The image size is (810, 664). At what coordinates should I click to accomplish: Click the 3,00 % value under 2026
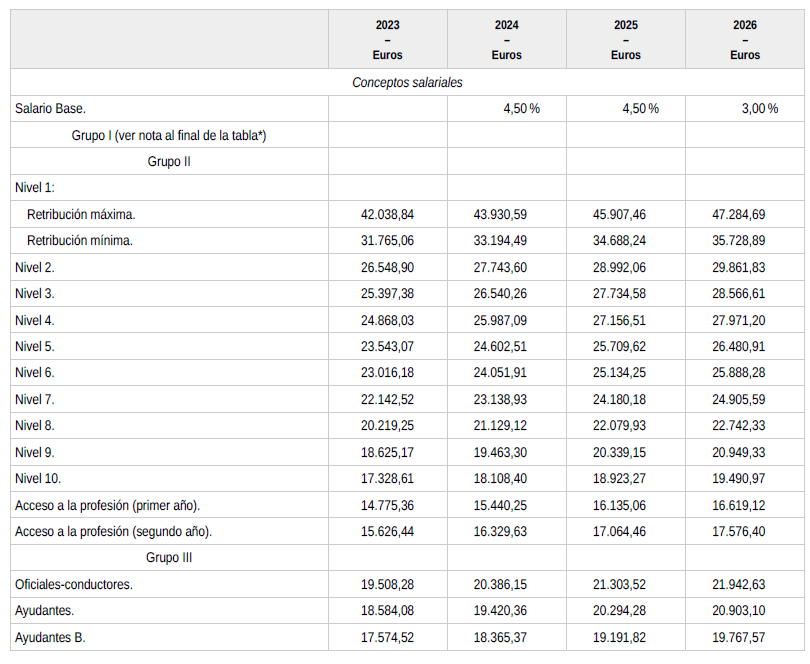tap(759, 109)
